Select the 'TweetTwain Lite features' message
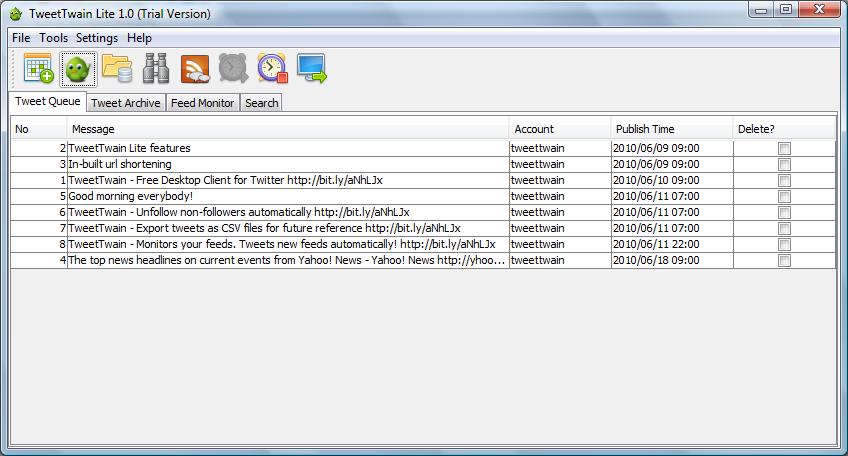The height and width of the screenshot is (456, 848). click(x=288, y=148)
